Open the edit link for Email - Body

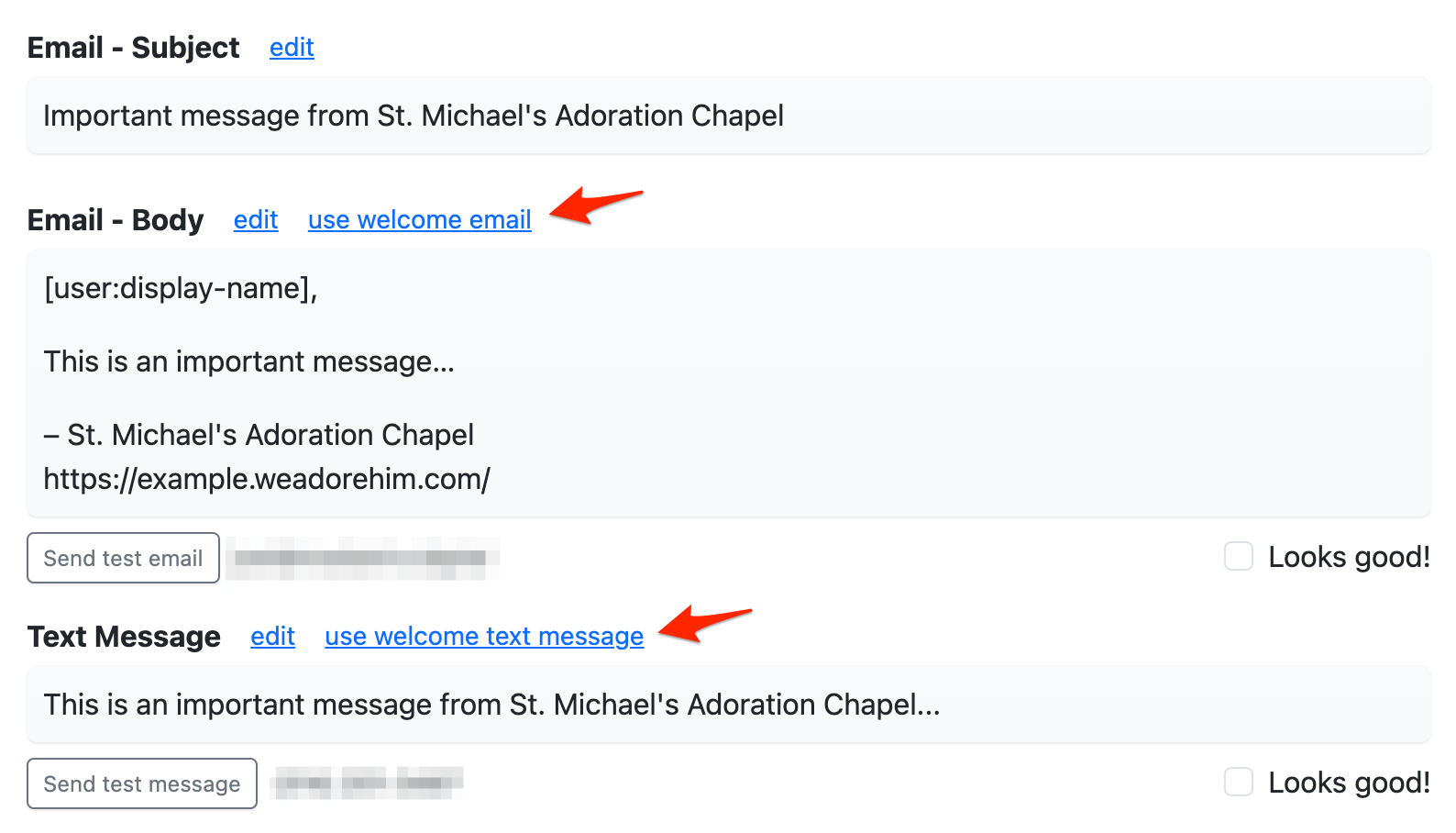pyautogui.click(x=256, y=220)
